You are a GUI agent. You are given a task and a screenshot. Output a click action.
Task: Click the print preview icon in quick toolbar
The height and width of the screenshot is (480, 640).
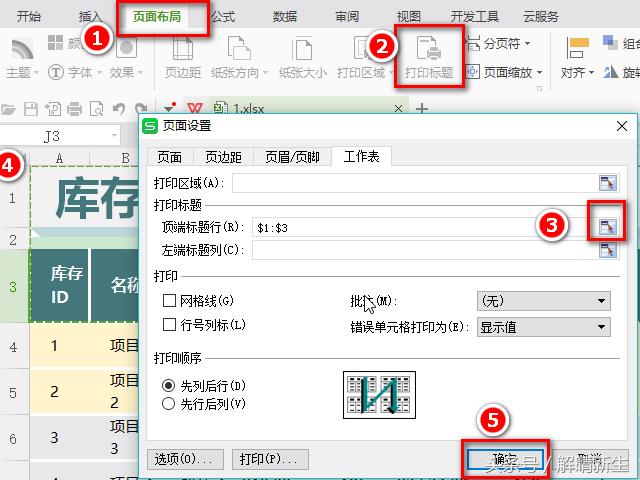click(96, 109)
